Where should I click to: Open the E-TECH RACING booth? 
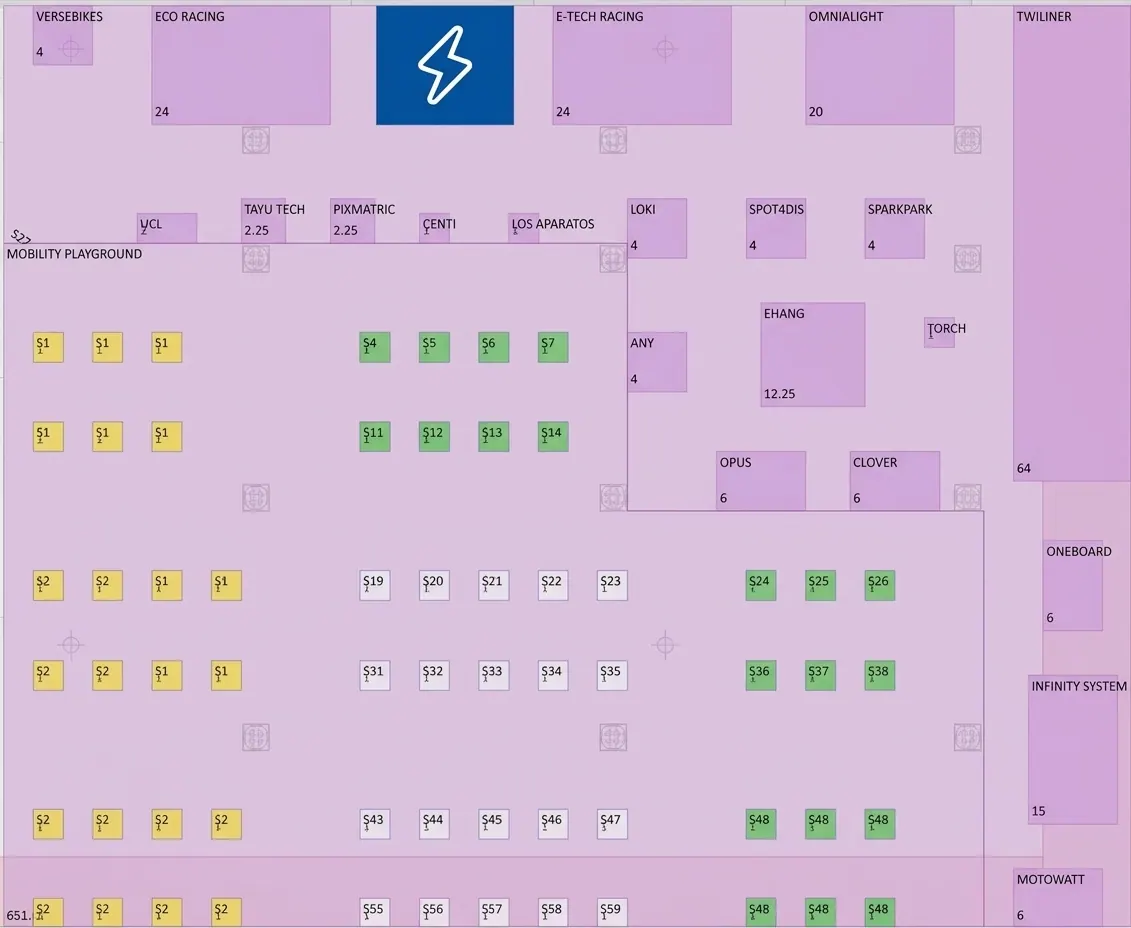(642, 65)
